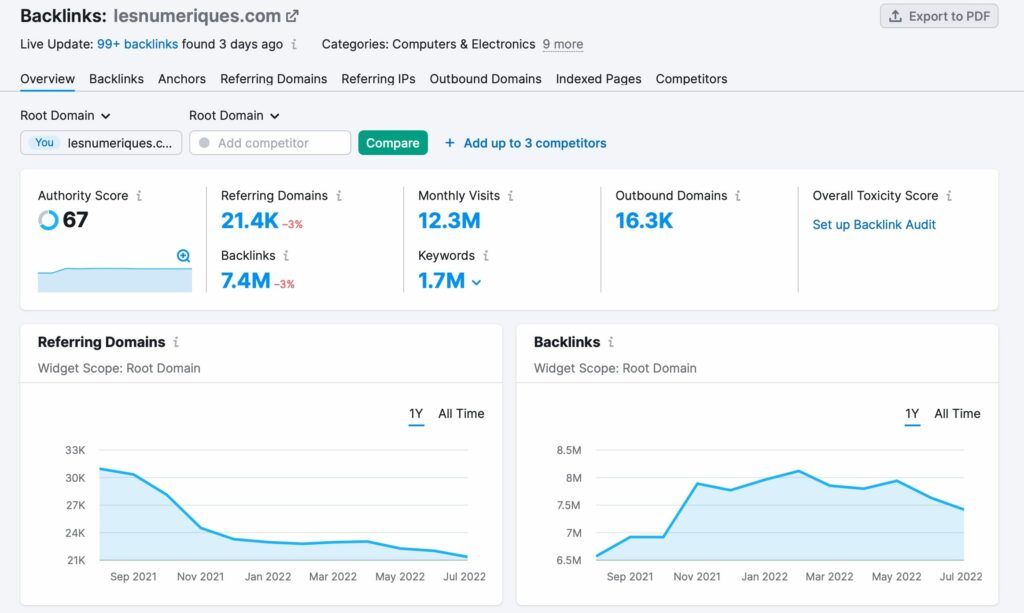Click the 16.3K Outbound Domains value
Viewport: 1024px width, 613px height.
pos(644,221)
